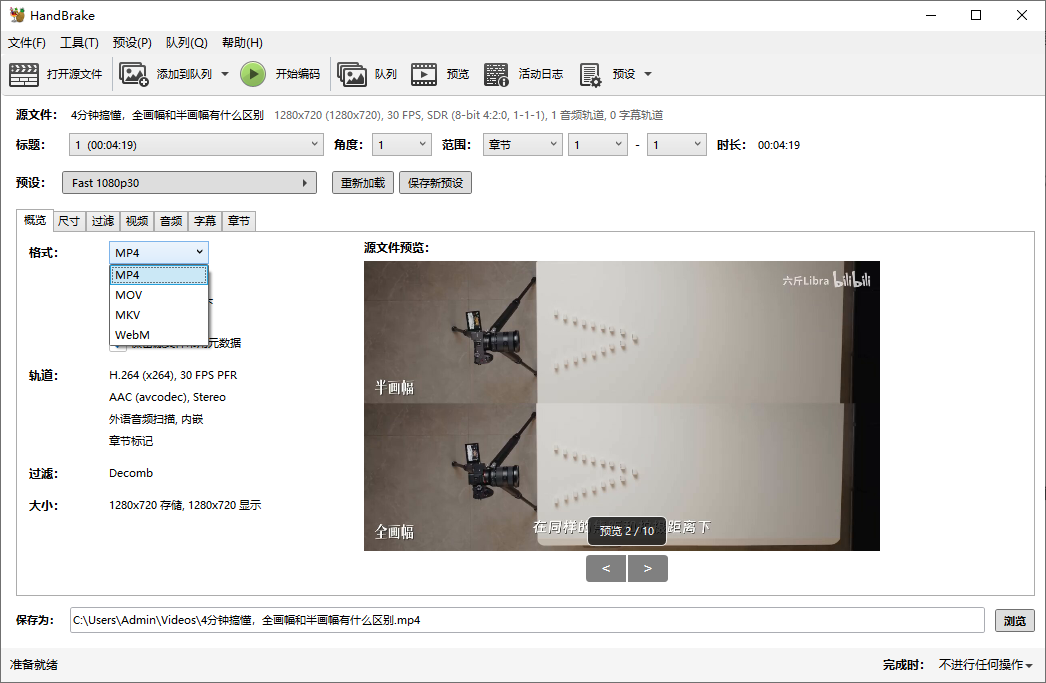Switch to the 概览 tab
The image size is (1046, 683).
coord(35,220)
